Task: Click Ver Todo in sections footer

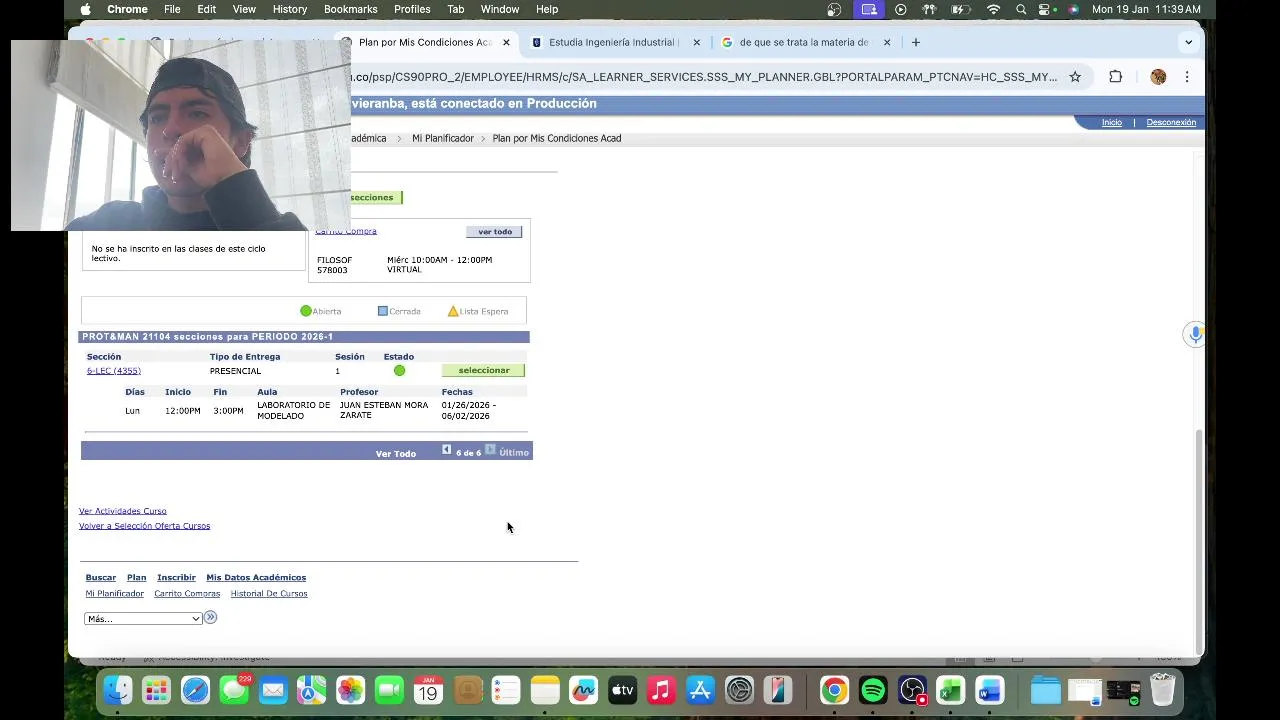Action: point(396,453)
